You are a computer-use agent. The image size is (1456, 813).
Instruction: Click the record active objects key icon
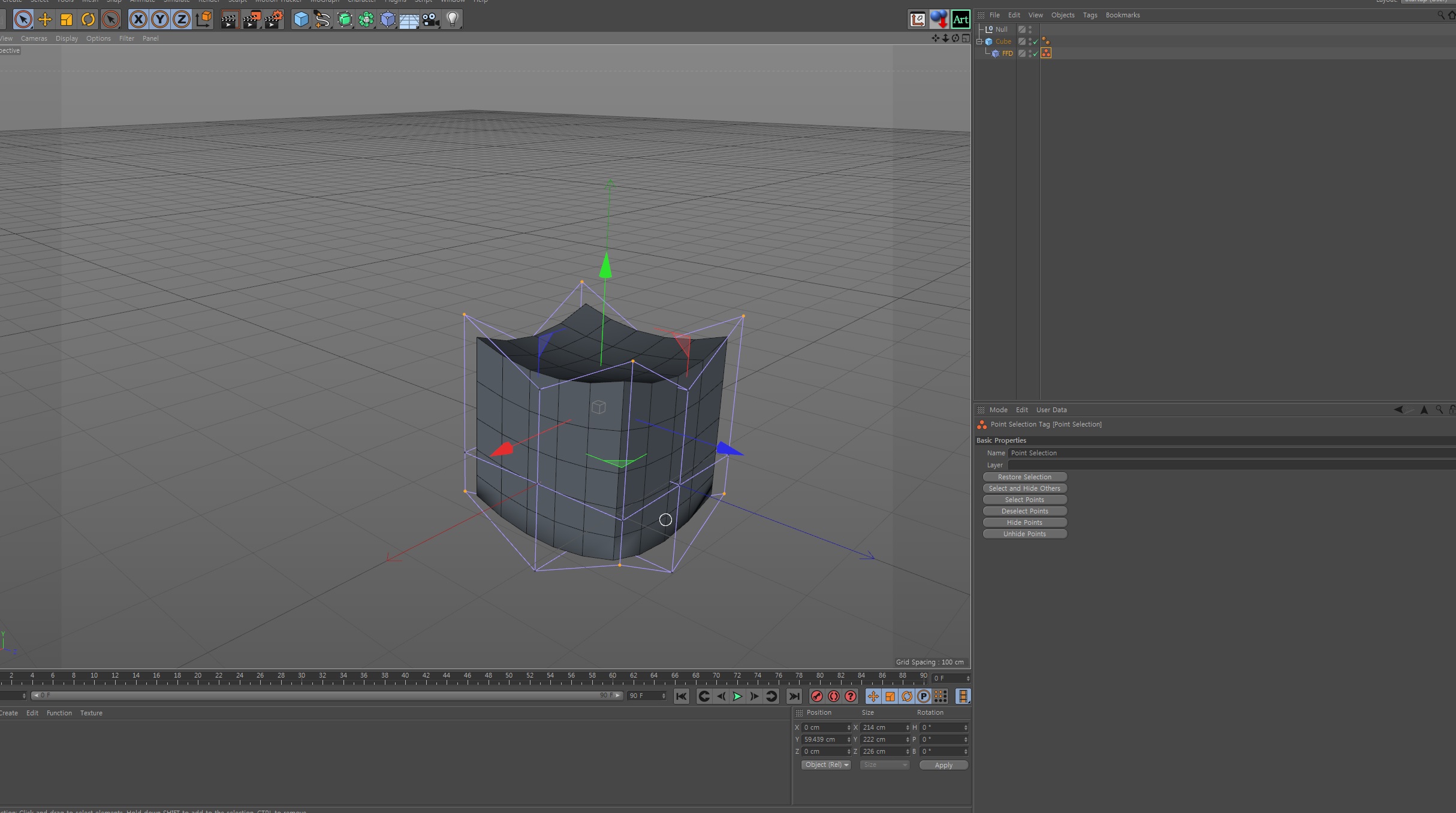click(816, 696)
